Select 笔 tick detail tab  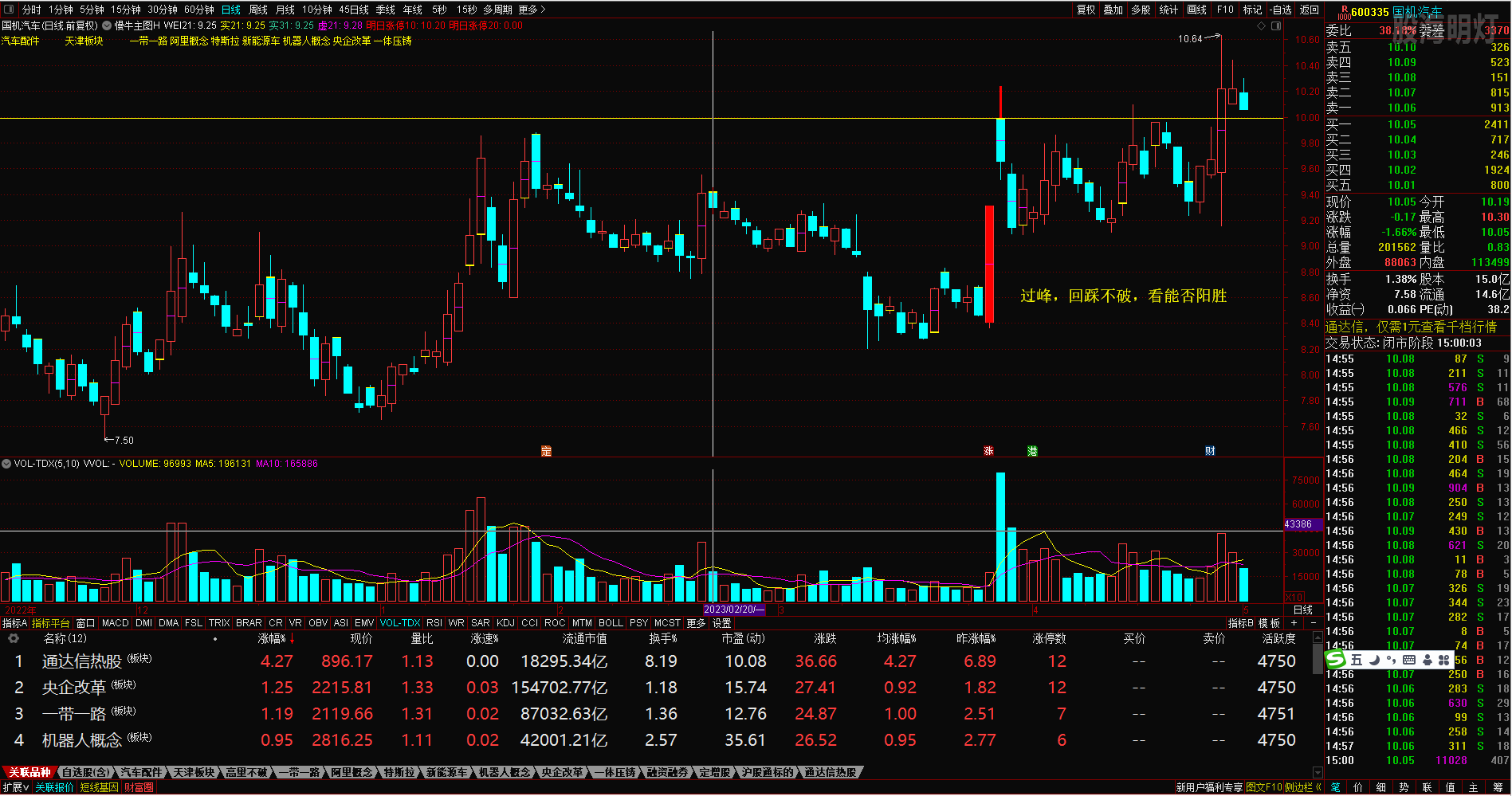tap(1335, 787)
